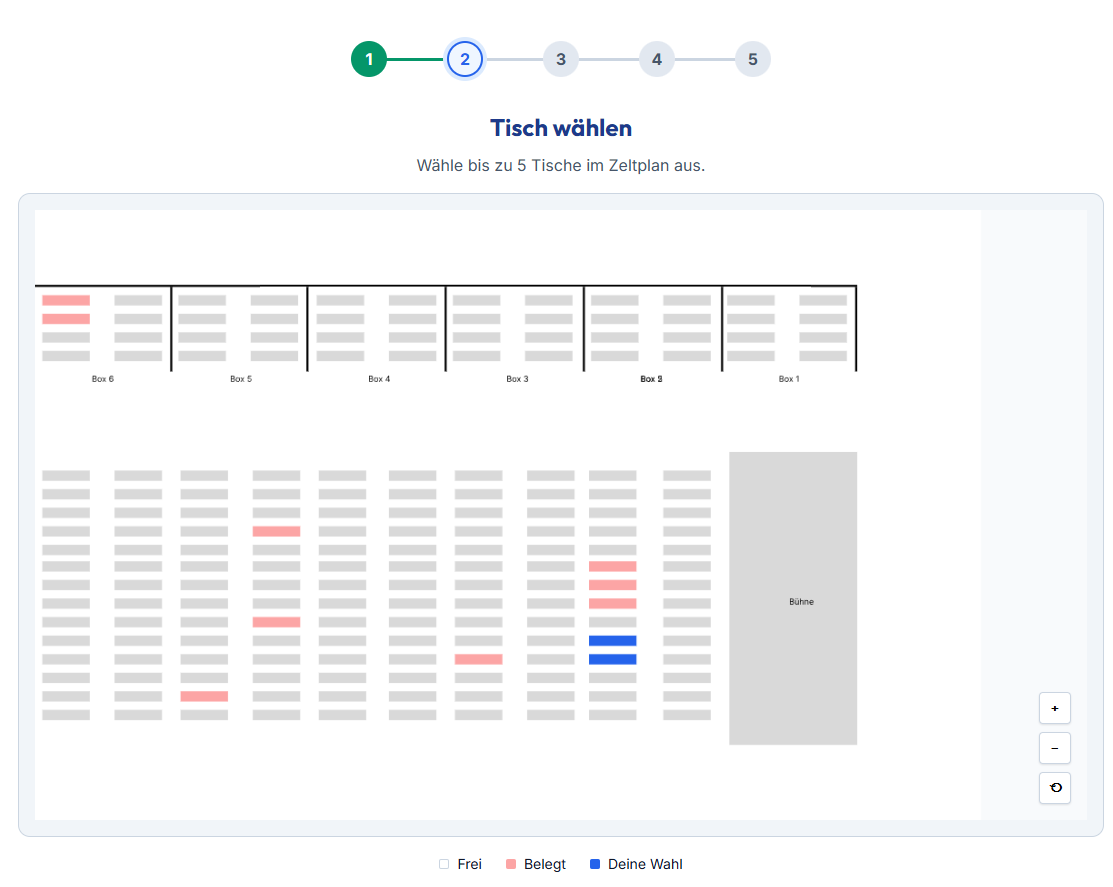Reset the tent plan view
The image size is (1113, 887).
(1054, 788)
